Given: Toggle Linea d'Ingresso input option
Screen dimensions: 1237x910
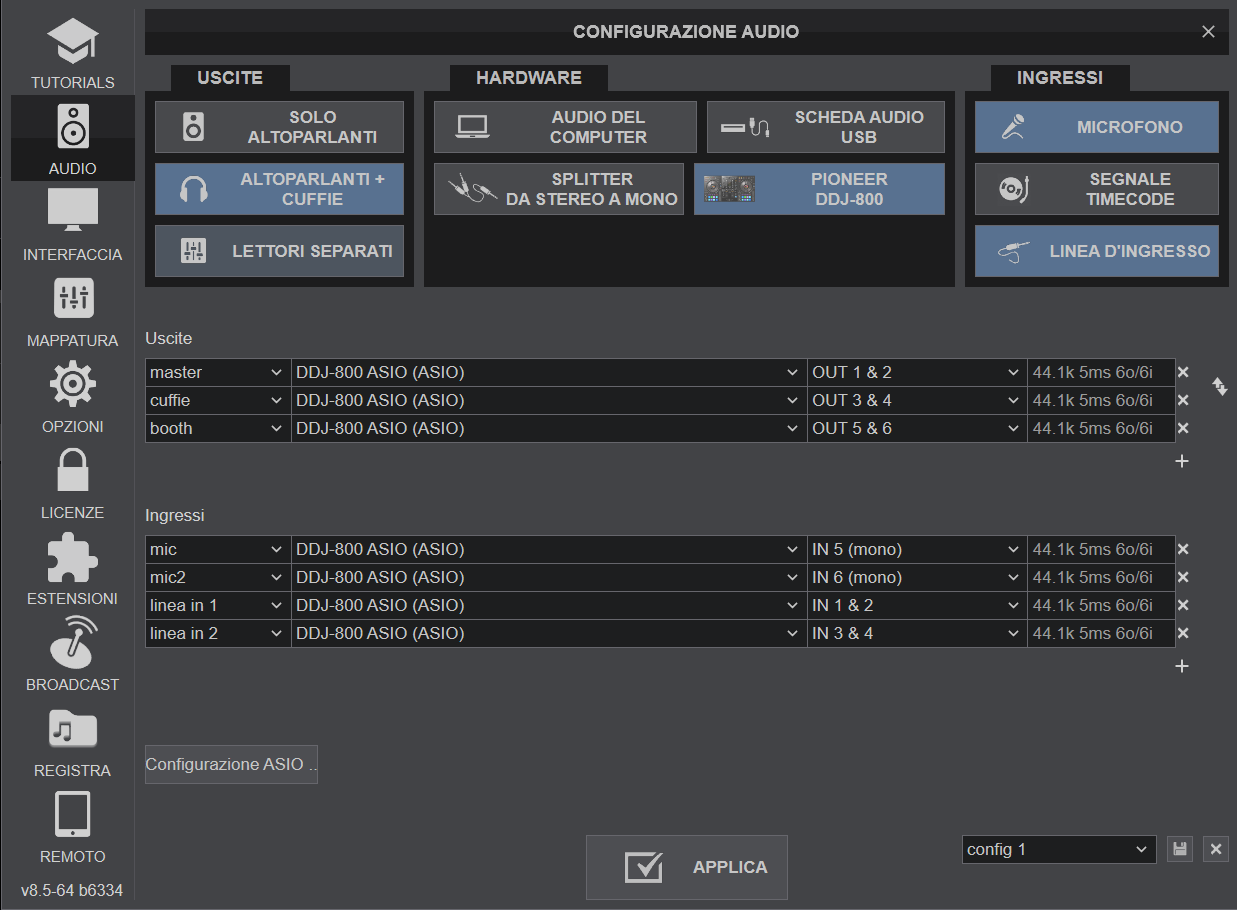Looking at the screenshot, I should click(1097, 251).
